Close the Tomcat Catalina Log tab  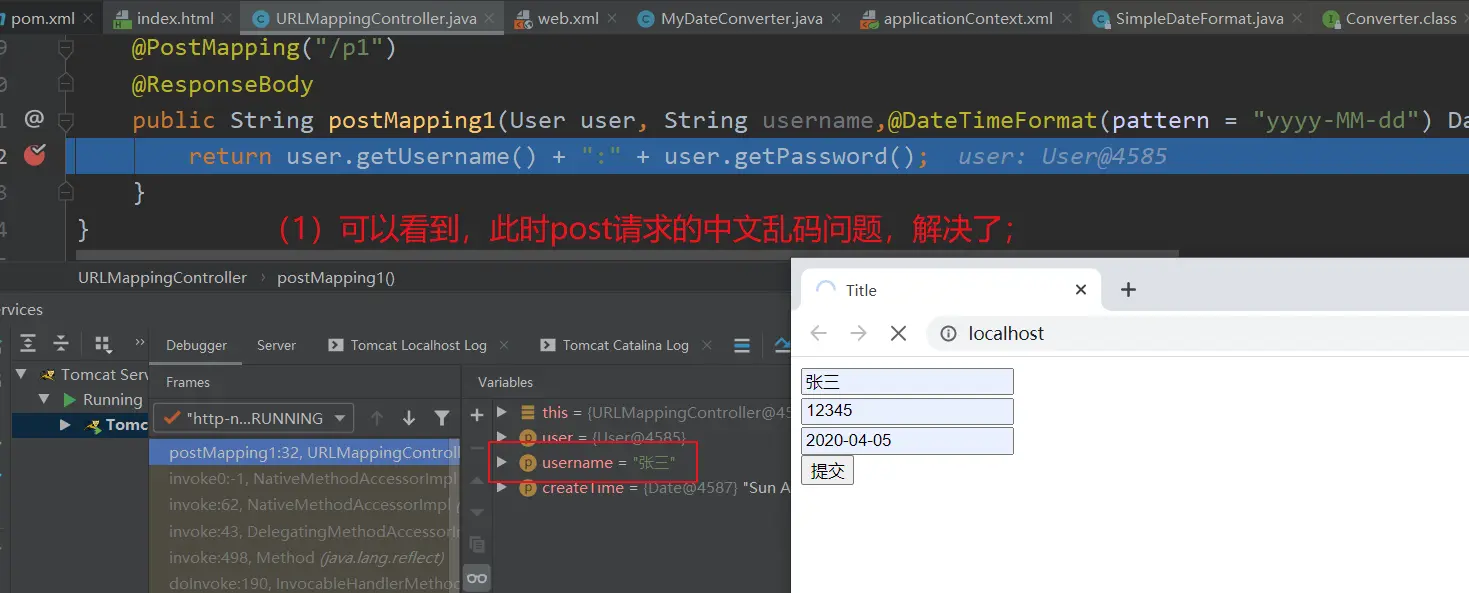[x=707, y=345]
